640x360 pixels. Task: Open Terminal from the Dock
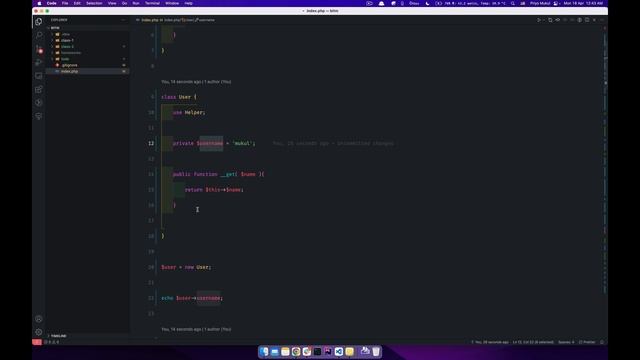pyautogui.click(x=317, y=351)
